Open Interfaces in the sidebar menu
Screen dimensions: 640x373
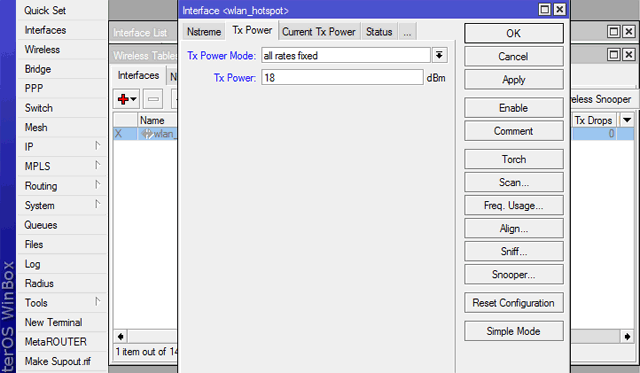pos(62,30)
